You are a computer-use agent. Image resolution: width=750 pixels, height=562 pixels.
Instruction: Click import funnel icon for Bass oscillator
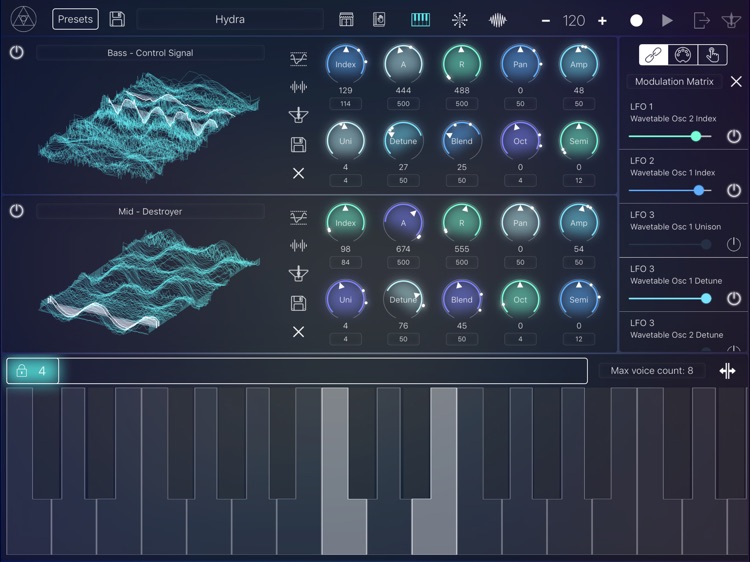pos(298,115)
